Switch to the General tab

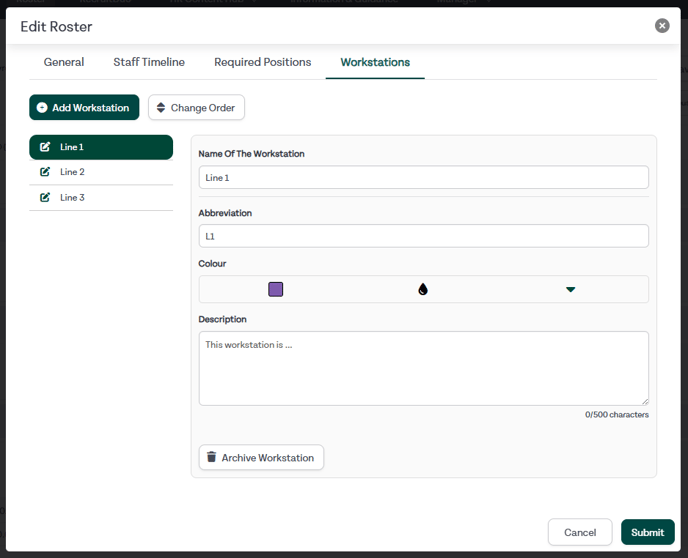tap(64, 62)
